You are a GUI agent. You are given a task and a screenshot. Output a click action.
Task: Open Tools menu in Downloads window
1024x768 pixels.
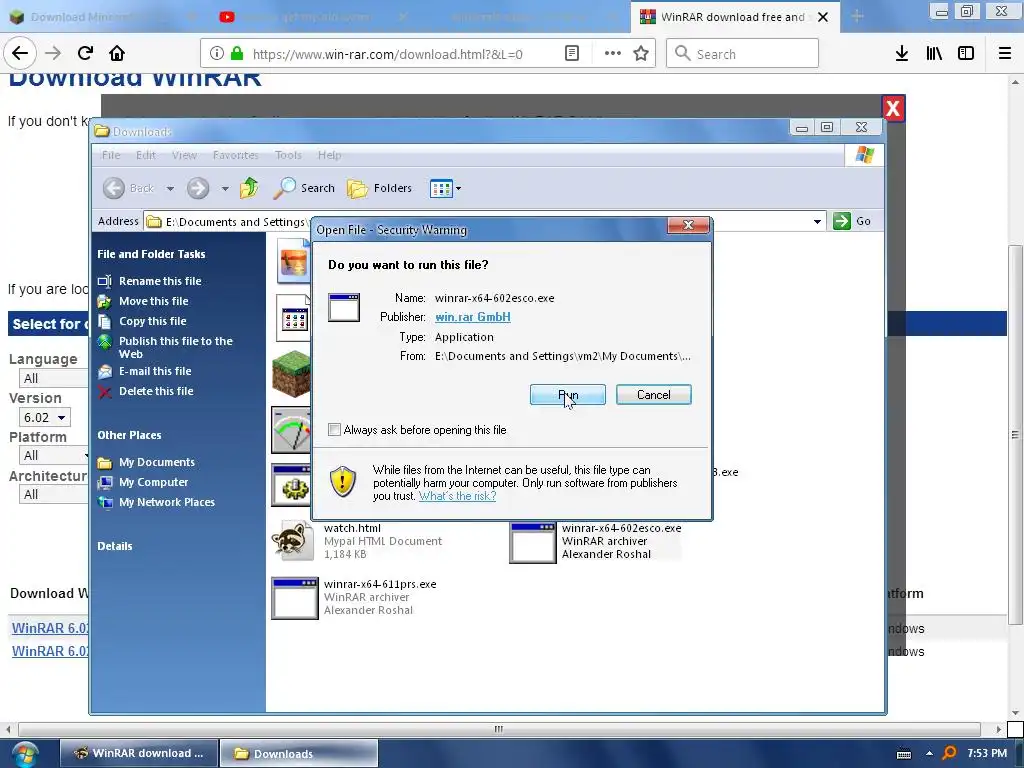(x=288, y=155)
